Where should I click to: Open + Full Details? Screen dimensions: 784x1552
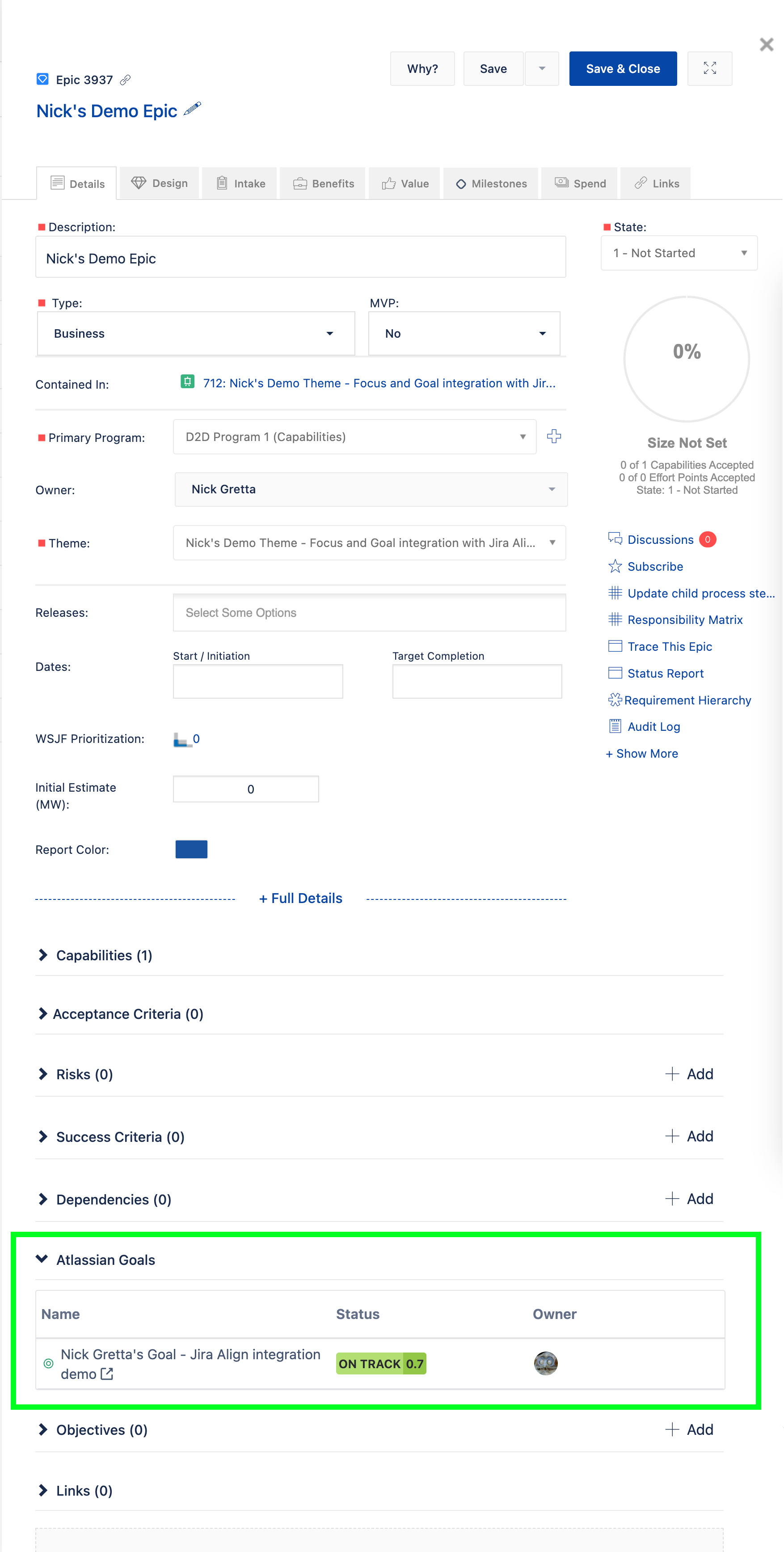click(x=300, y=898)
